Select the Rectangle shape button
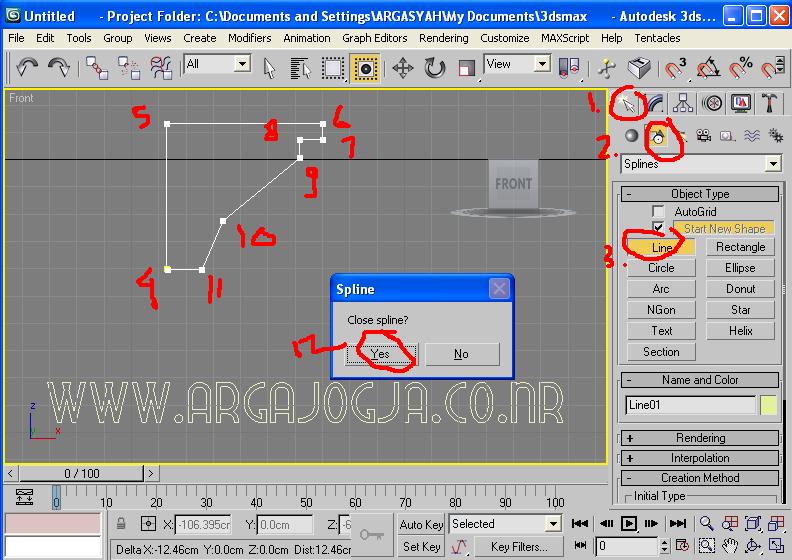The image size is (792, 560). (740, 247)
